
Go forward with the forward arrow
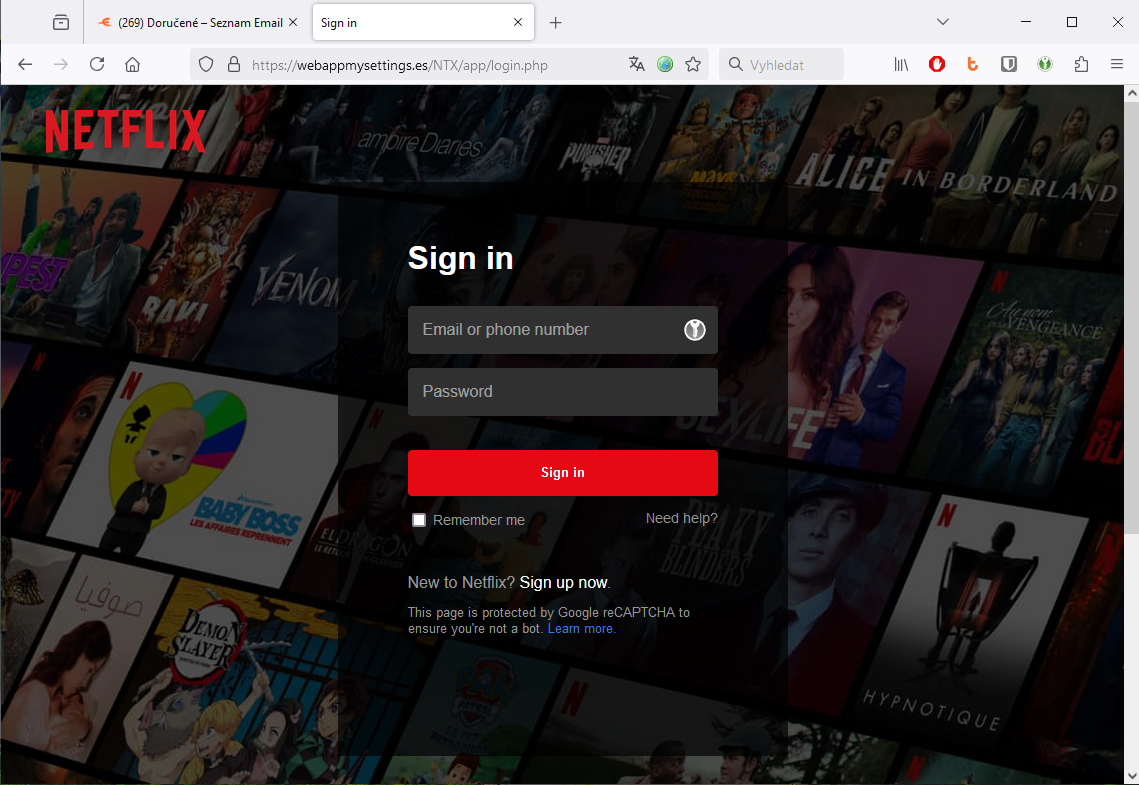[x=61, y=65]
